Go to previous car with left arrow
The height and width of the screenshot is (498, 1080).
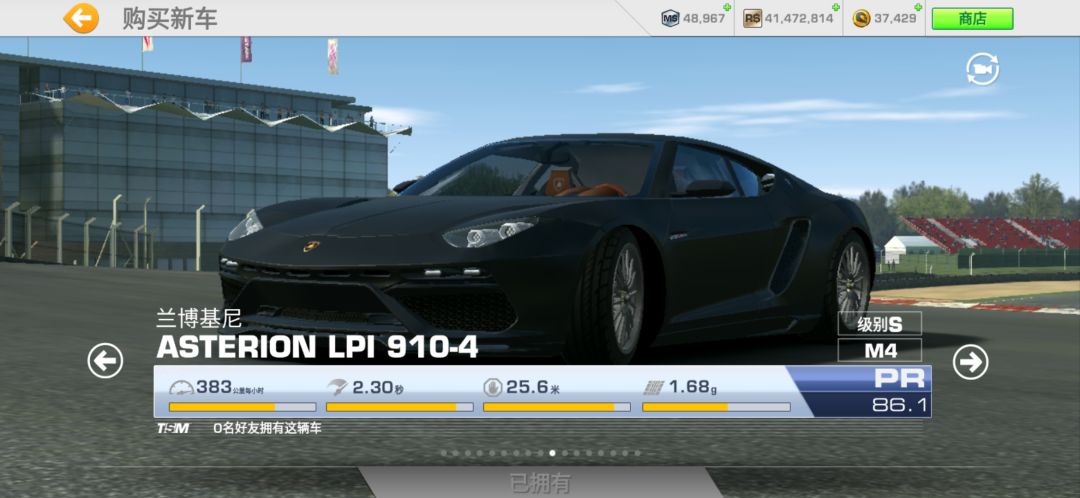(x=105, y=361)
